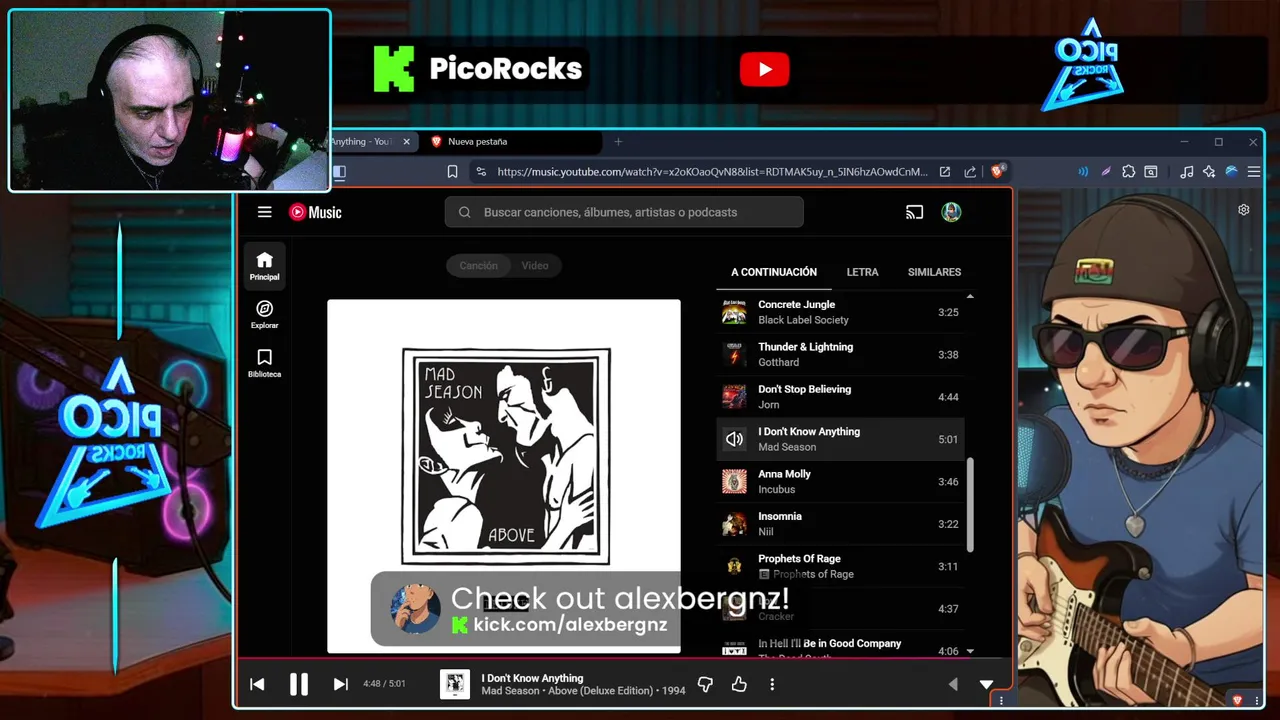Click the queue scrollbar thumb
This screenshot has height=720, width=1280.
[x=970, y=505]
